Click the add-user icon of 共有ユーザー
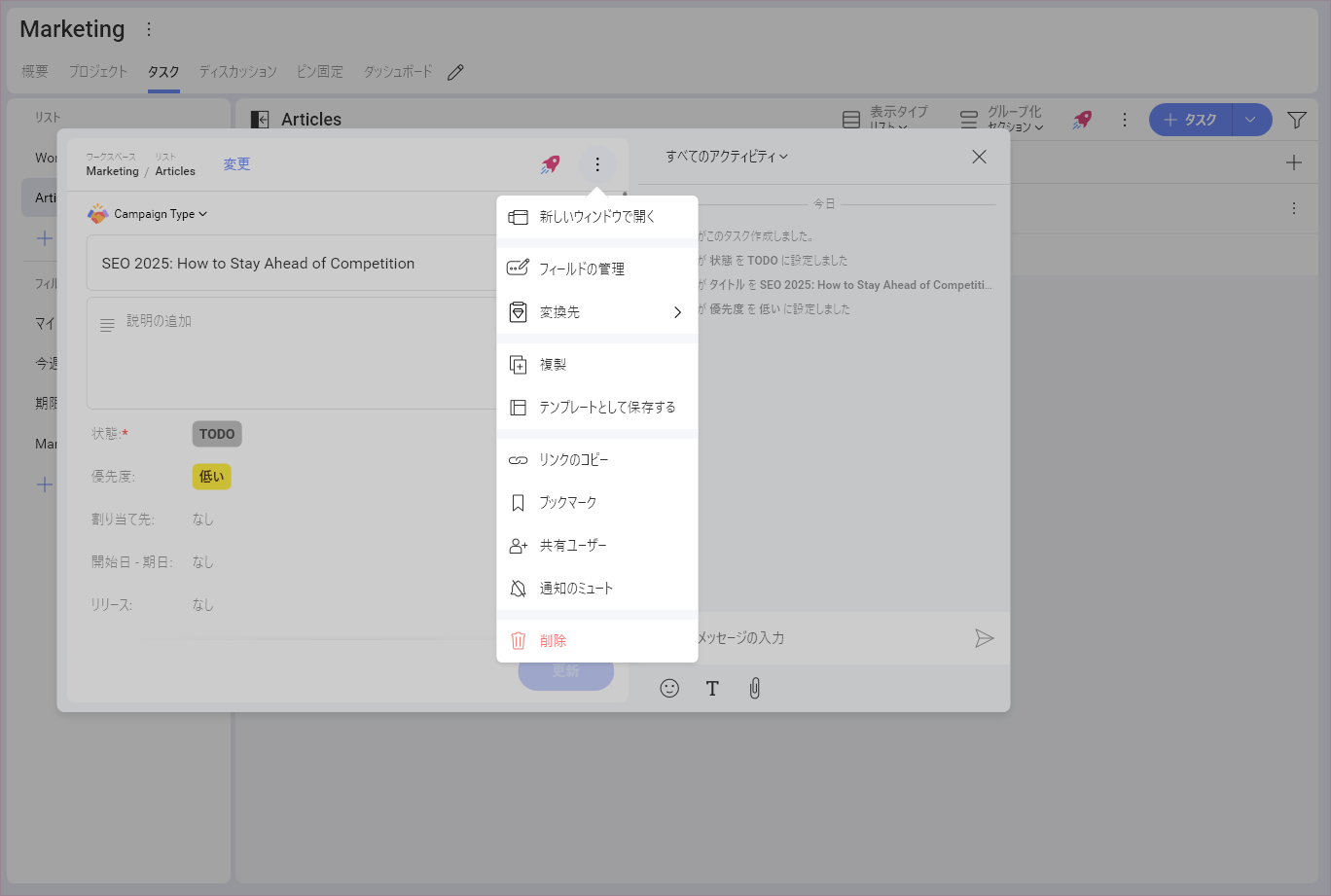 (x=519, y=546)
